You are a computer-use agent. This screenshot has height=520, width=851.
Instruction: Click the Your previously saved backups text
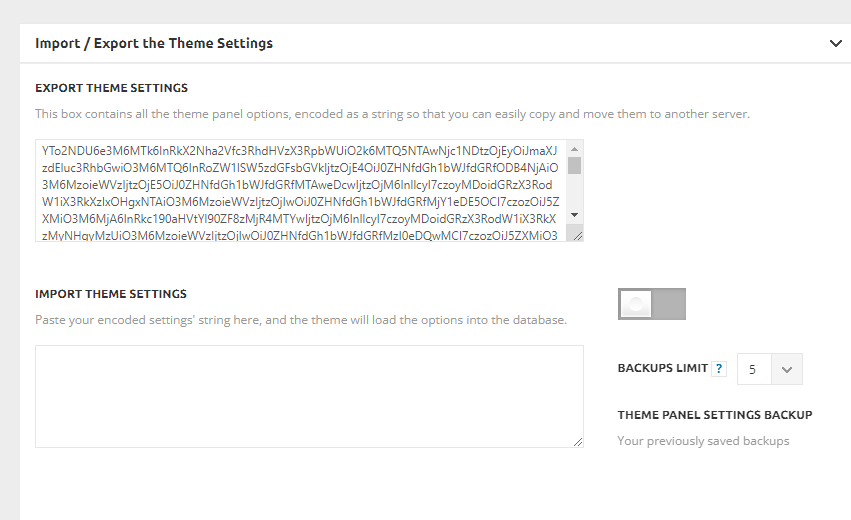(703, 441)
